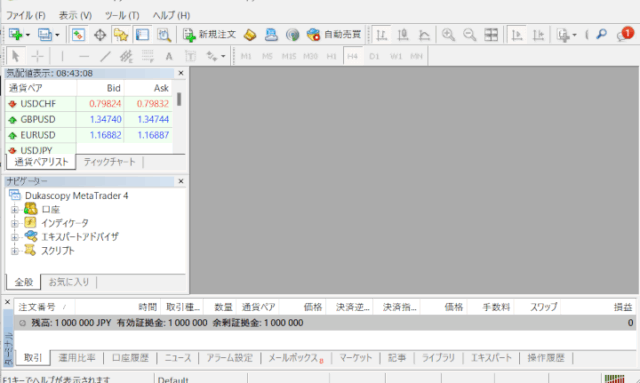Open the Profiles dropdown arrow
This screenshot has height=383, width=640.
(57, 35)
